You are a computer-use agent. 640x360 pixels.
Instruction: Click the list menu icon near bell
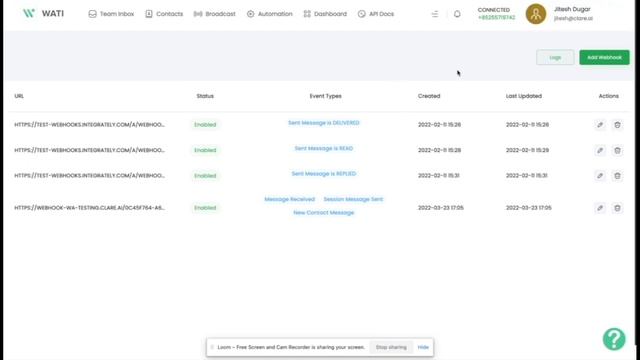[435, 14]
